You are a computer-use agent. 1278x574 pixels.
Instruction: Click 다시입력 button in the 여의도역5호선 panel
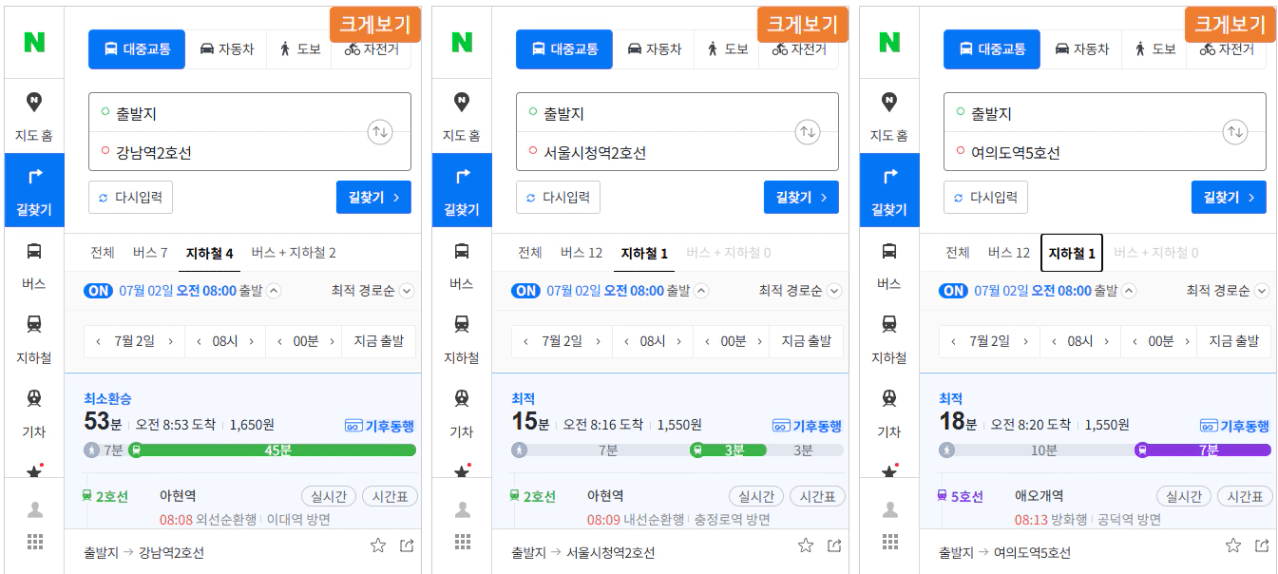pyautogui.click(x=986, y=197)
